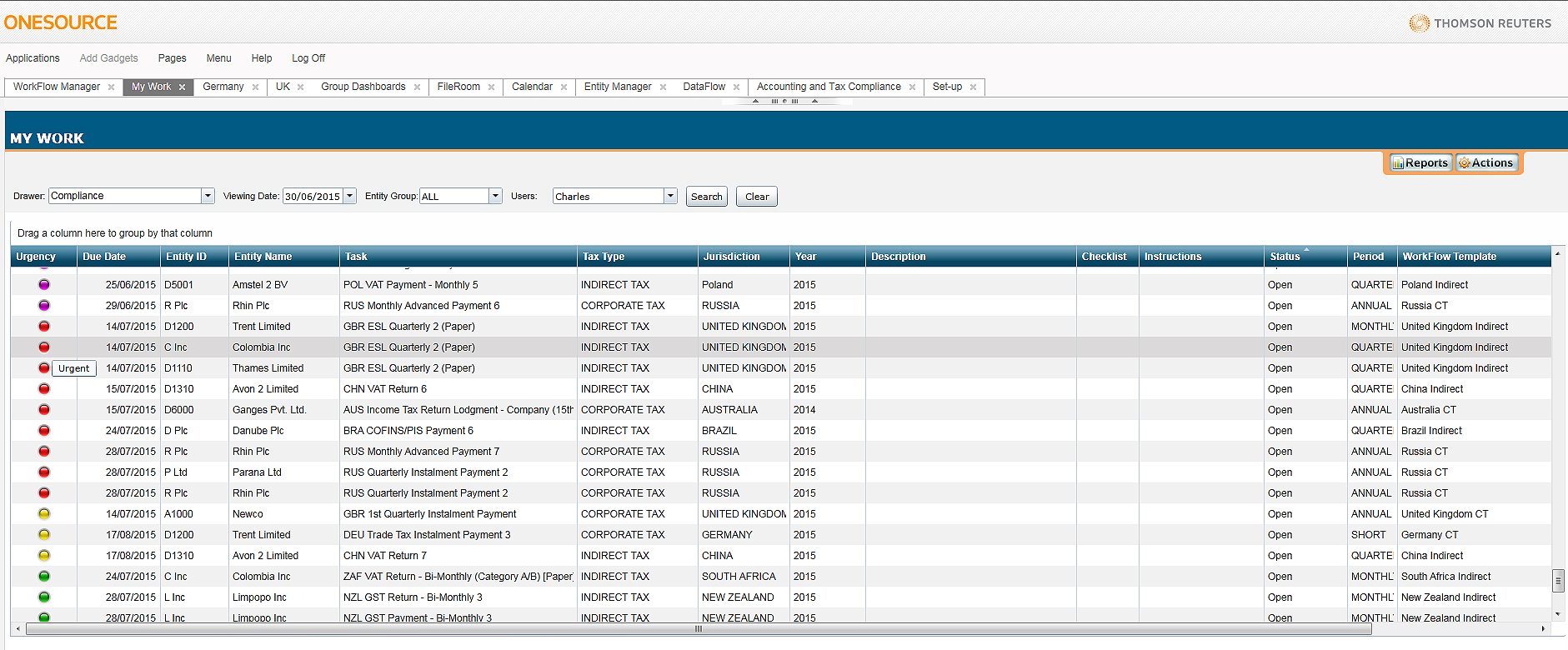1568x650 pixels.
Task: Click the grid's scroll left arrow
Action: tap(18, 629)
